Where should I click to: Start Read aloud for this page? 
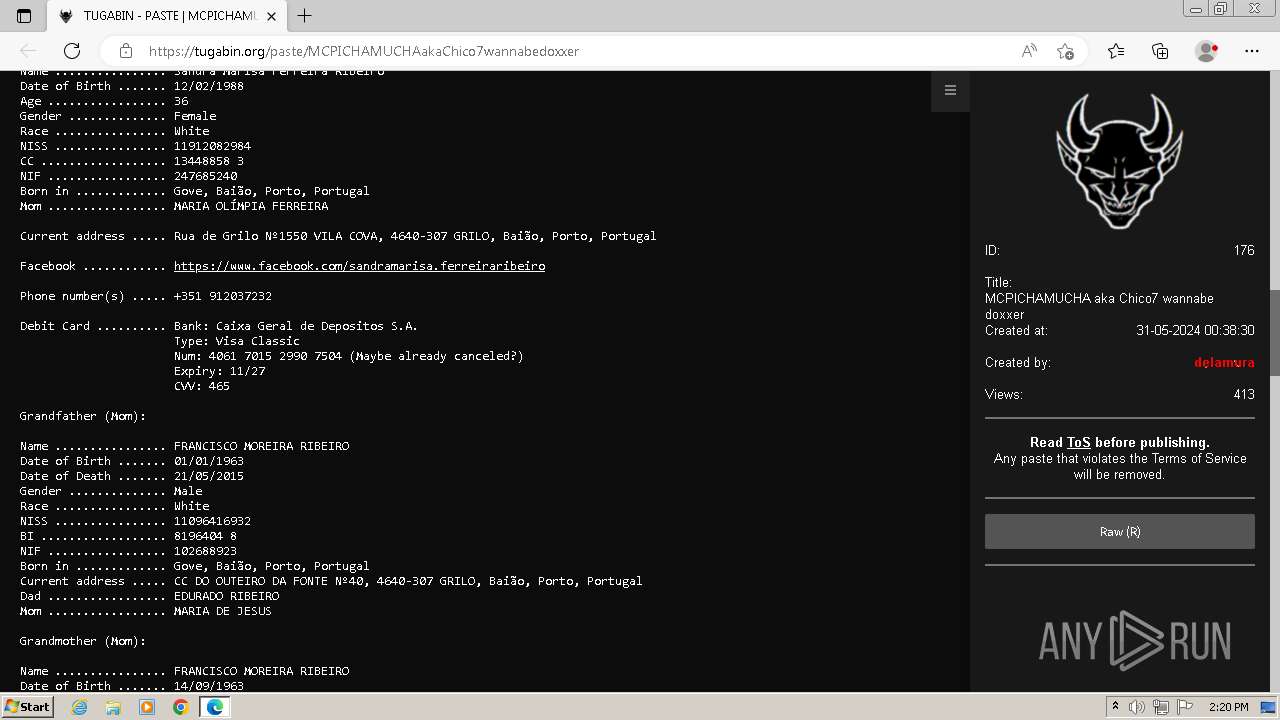(x=1029, y=51)
